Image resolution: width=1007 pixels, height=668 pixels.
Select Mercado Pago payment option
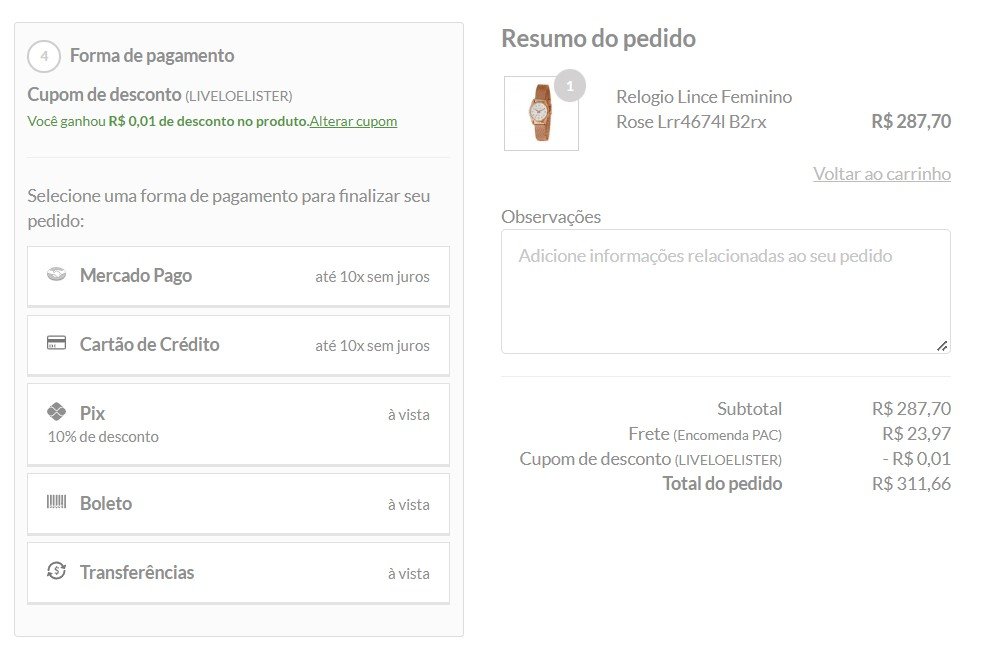pos(238,276)
